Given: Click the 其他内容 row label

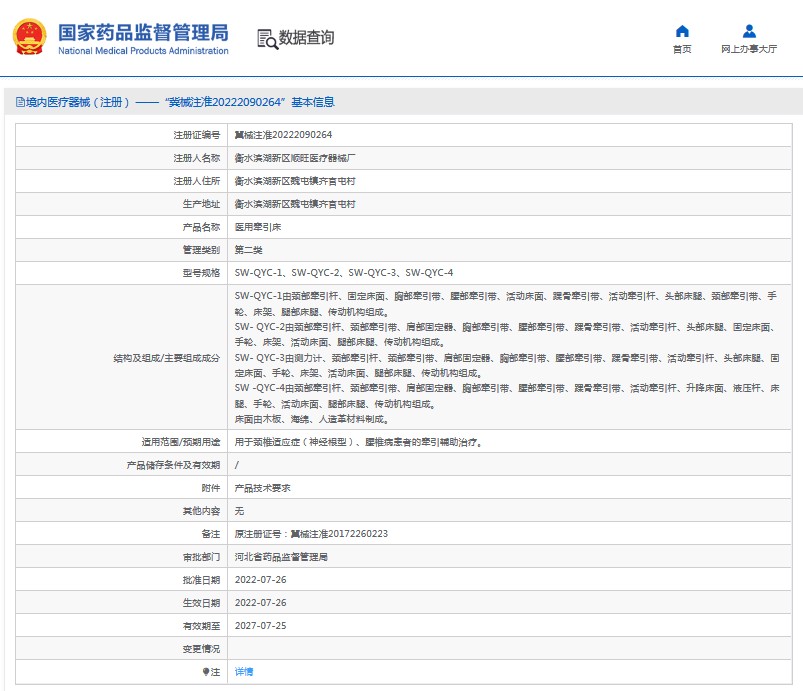Looking at the screenshot, I should click(x=201, y=511).
